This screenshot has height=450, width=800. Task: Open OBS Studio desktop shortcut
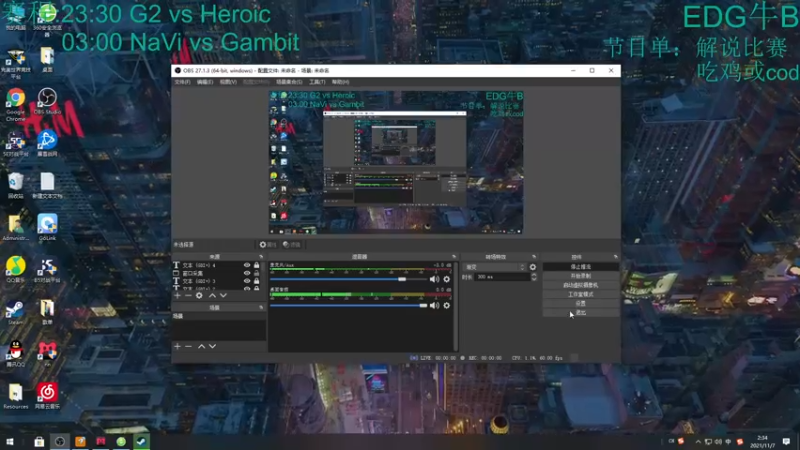click(47, 101)
